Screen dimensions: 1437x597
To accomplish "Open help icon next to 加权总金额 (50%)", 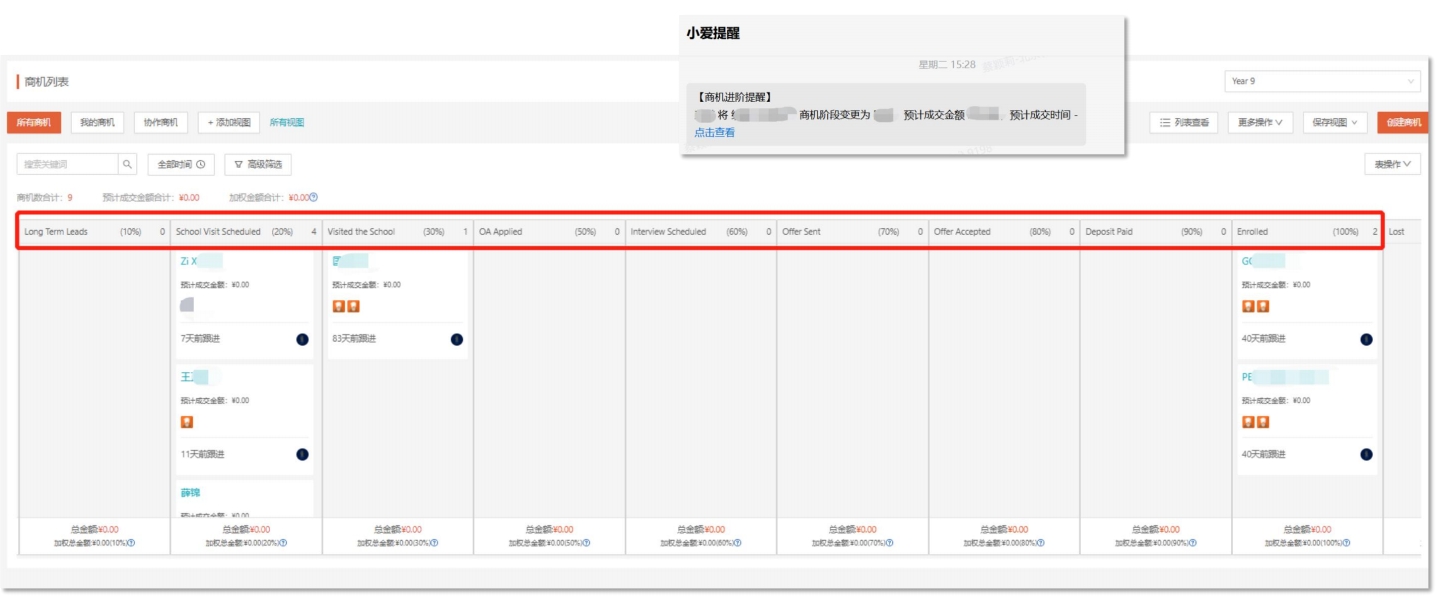I will pos(586,543).
